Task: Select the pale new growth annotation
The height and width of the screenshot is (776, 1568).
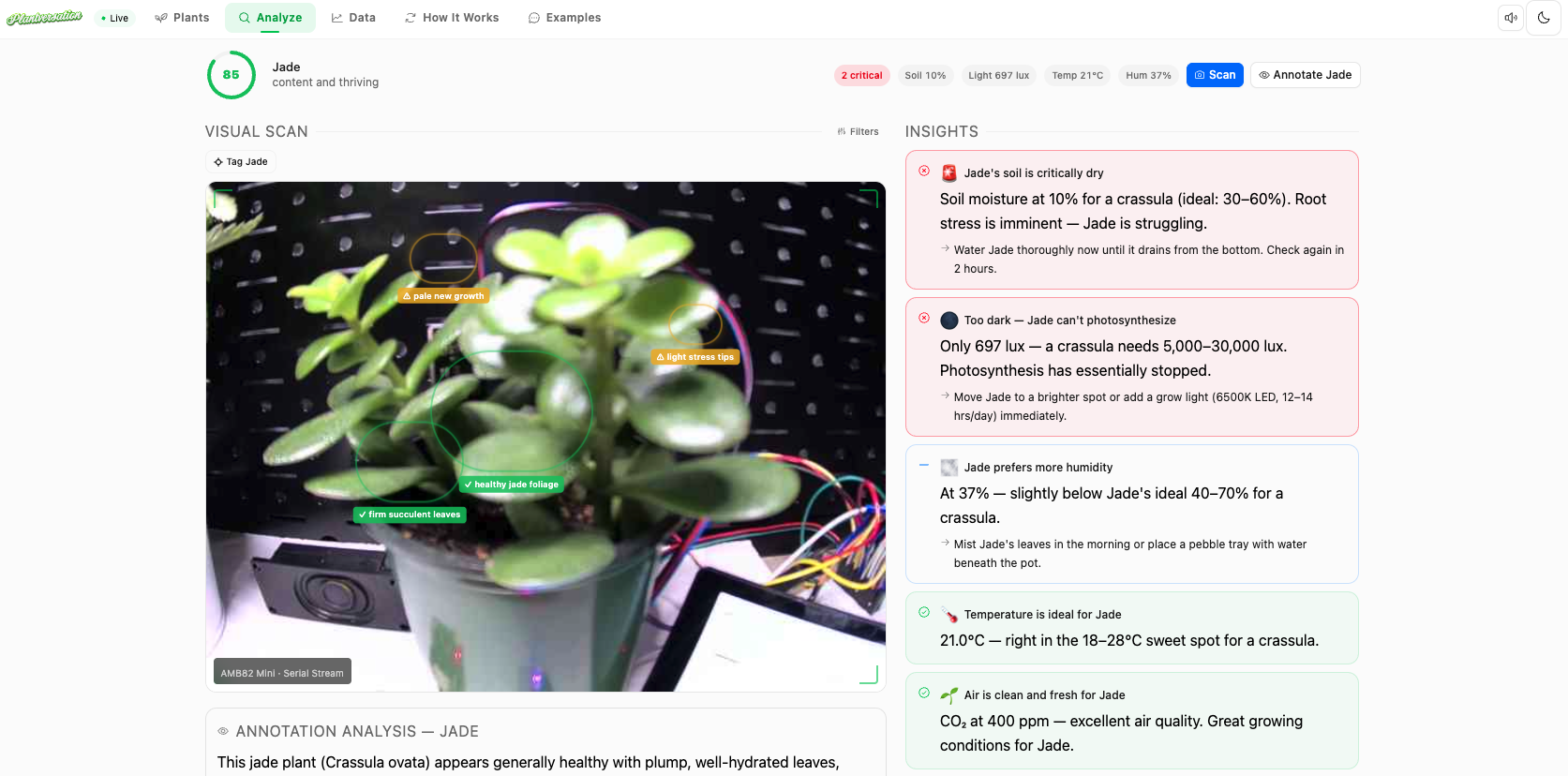Action: tap(443, 296)
